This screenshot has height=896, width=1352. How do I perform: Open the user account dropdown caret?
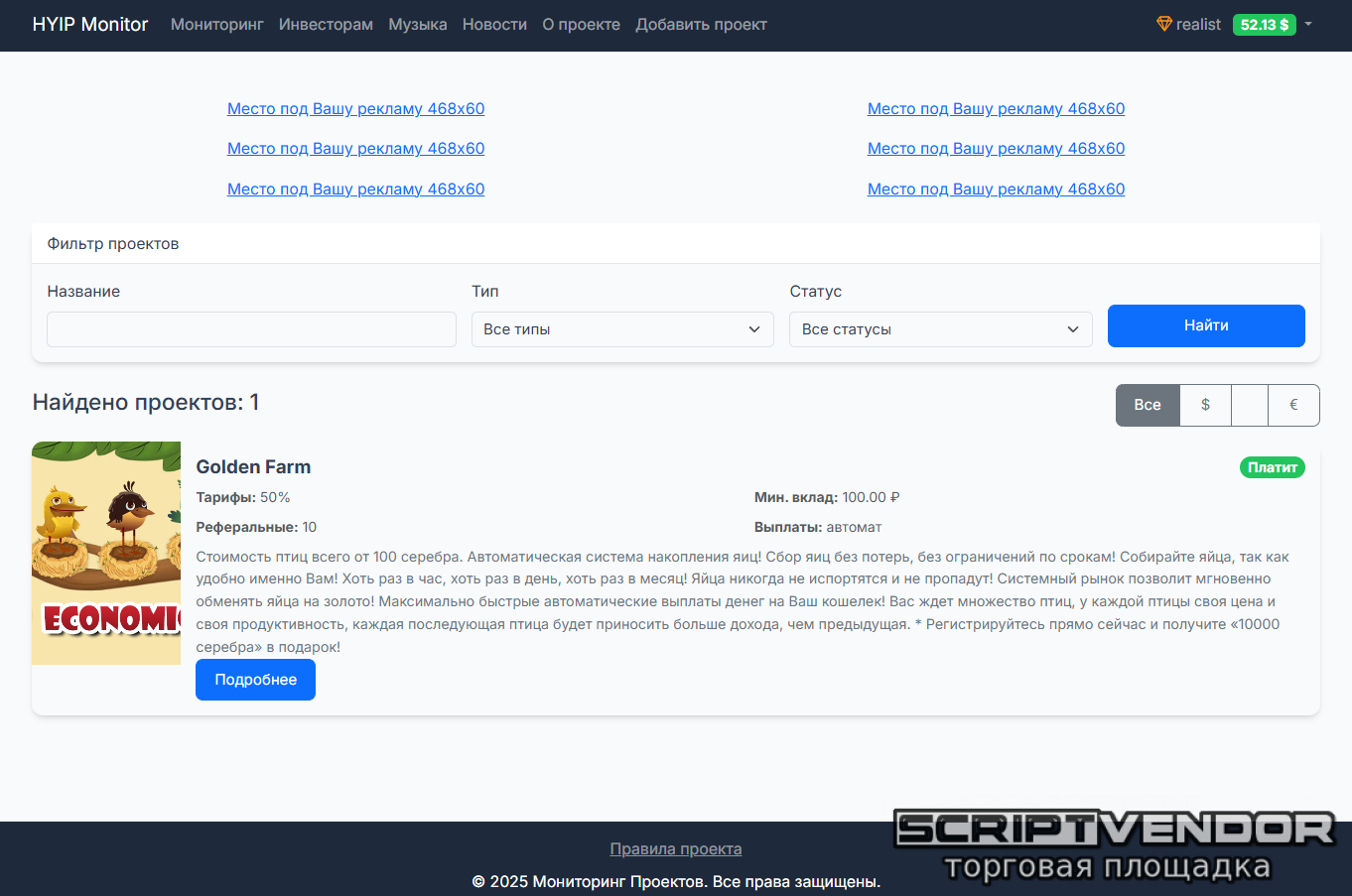[x=1308, y=24]
